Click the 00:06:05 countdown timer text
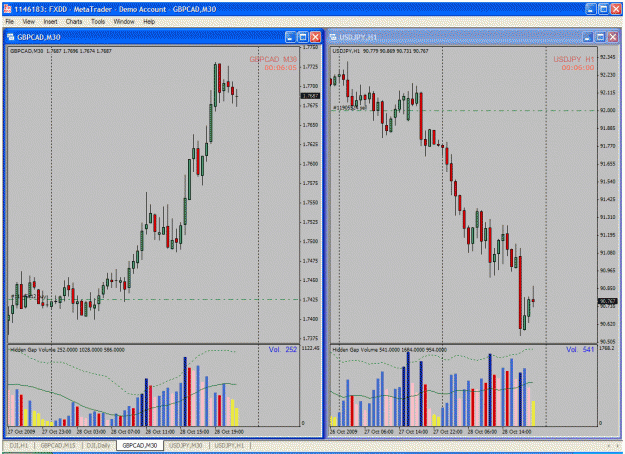The width and height of the screenshot is (625, 454). click(x=281, y=68)
